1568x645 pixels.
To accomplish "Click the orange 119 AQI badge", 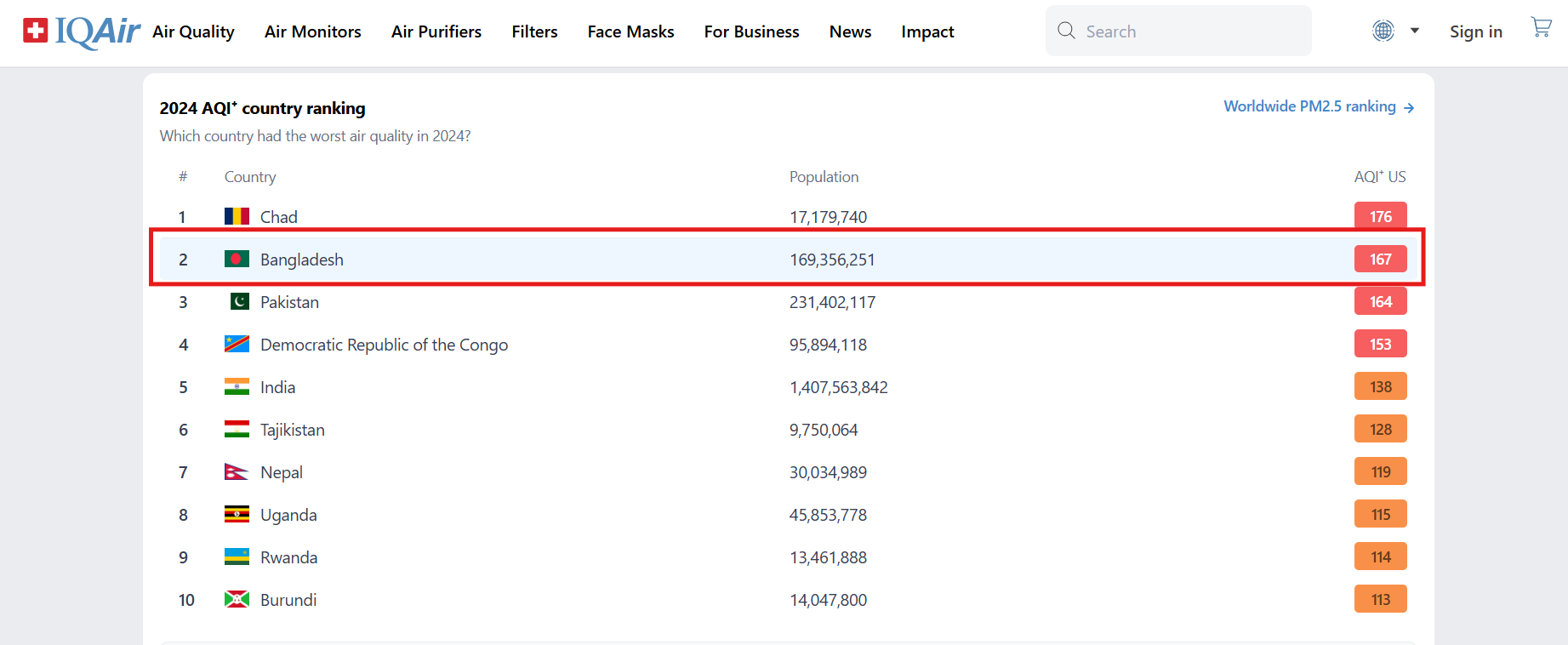I will (x=1380, y=471).
